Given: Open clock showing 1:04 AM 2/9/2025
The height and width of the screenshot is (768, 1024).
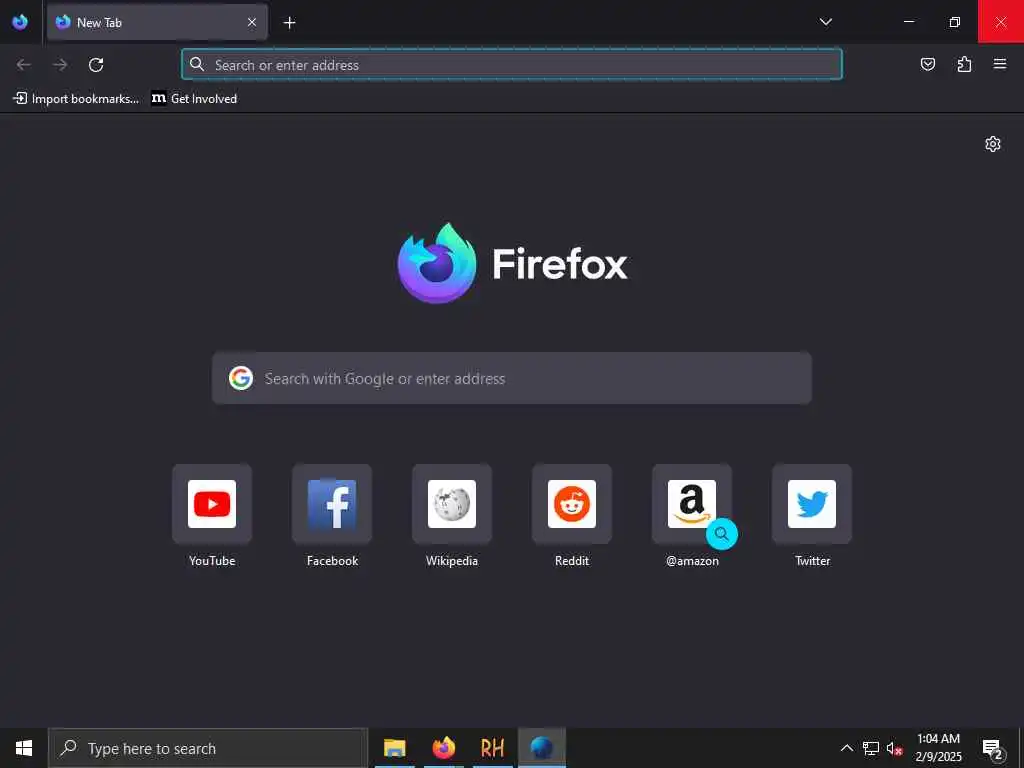Looking at the screenshot, I should [938, 748].
